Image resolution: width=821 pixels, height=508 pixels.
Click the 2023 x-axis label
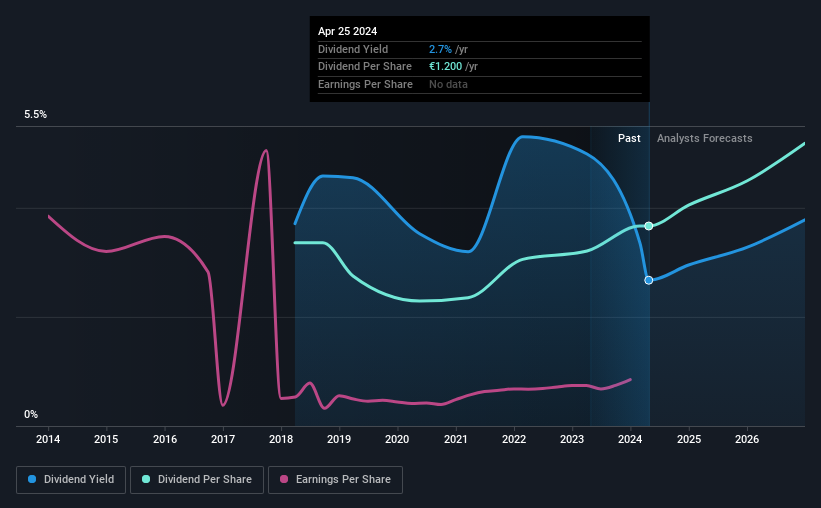pos(572,439)
